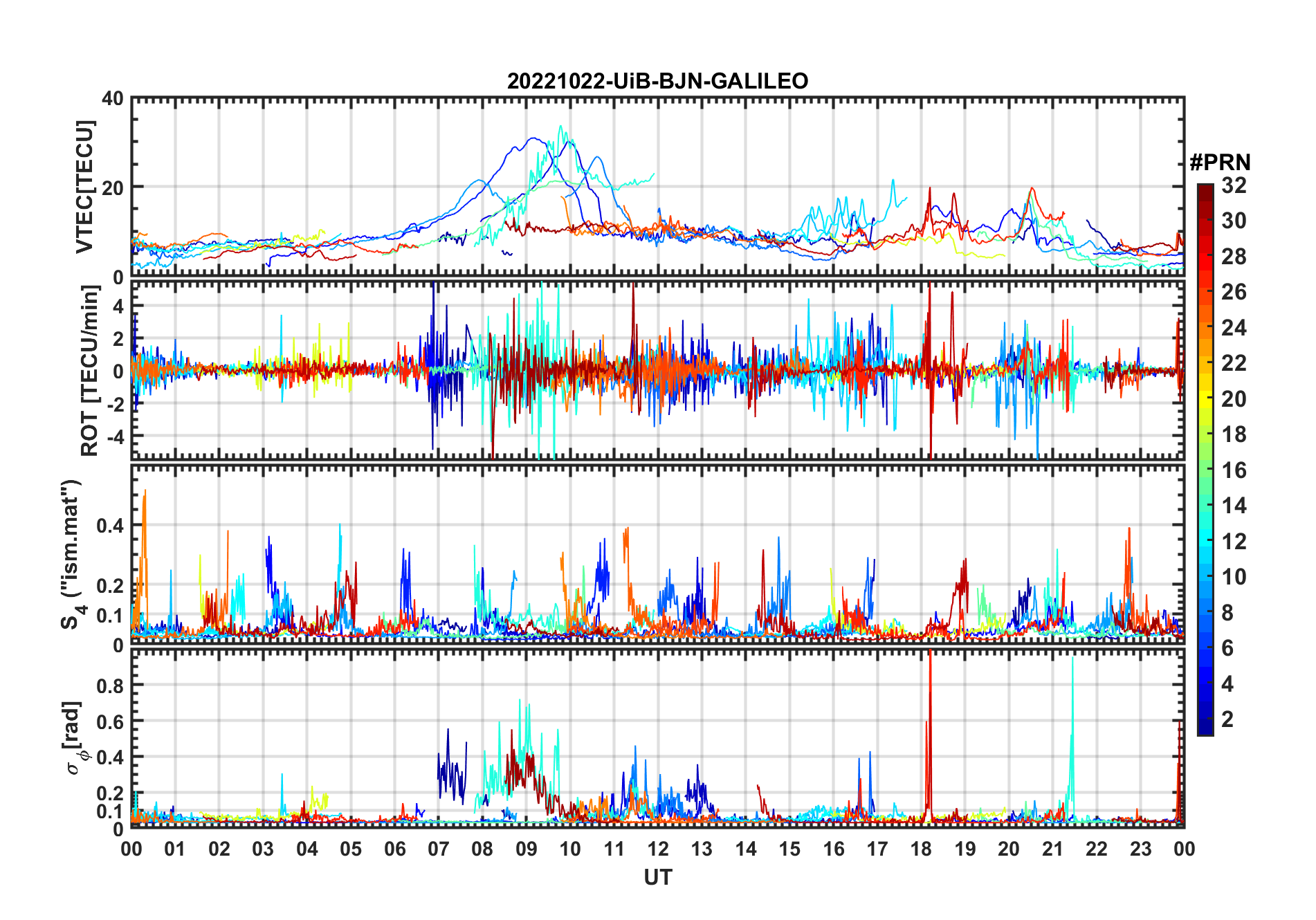Select x-axis hour tick "15"

coord(789,849)
